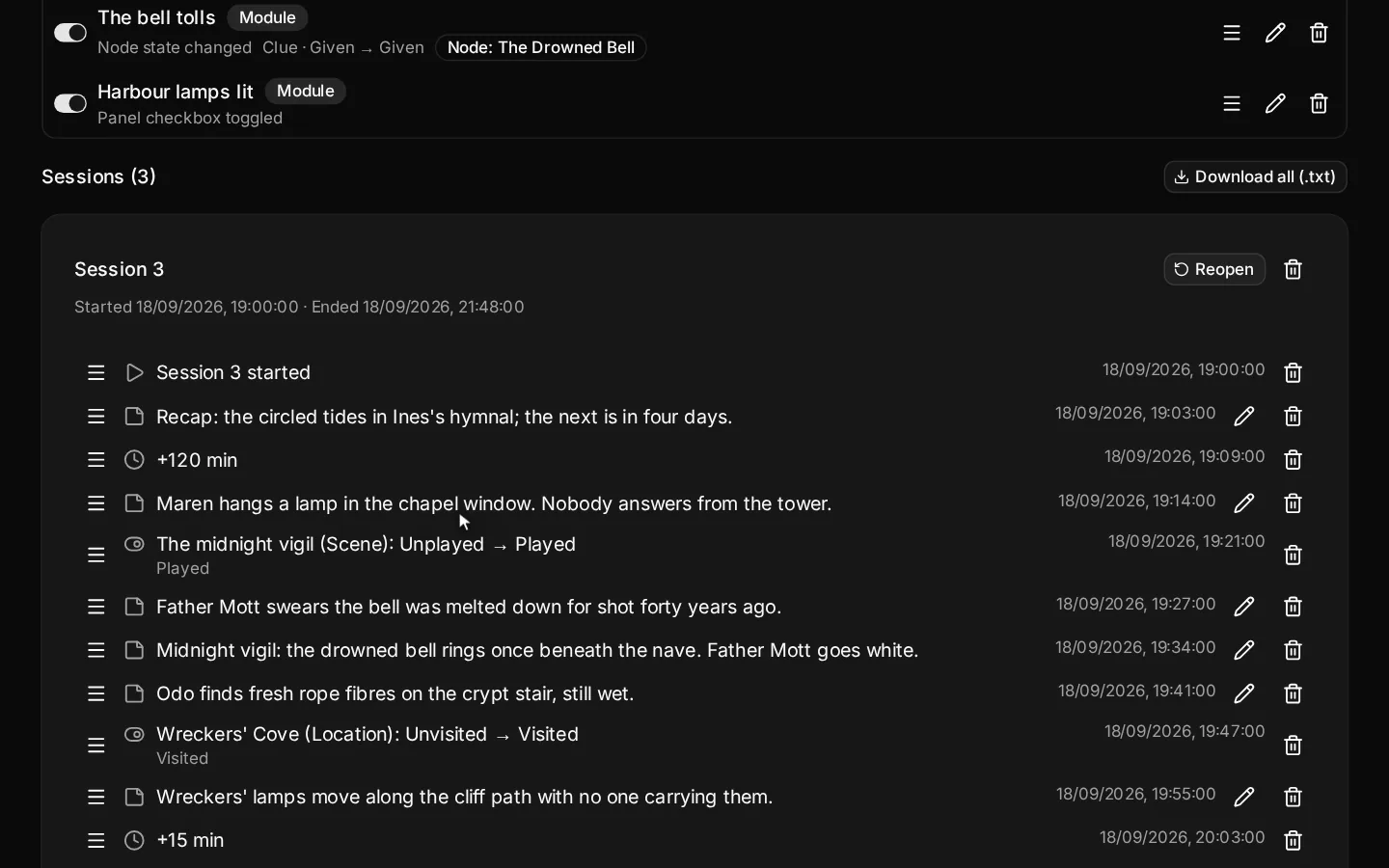This screenshot has height=868, width=1389.
Task: Click the 'Node: The Drowned Bell' tag
Action: pos(541,47)
